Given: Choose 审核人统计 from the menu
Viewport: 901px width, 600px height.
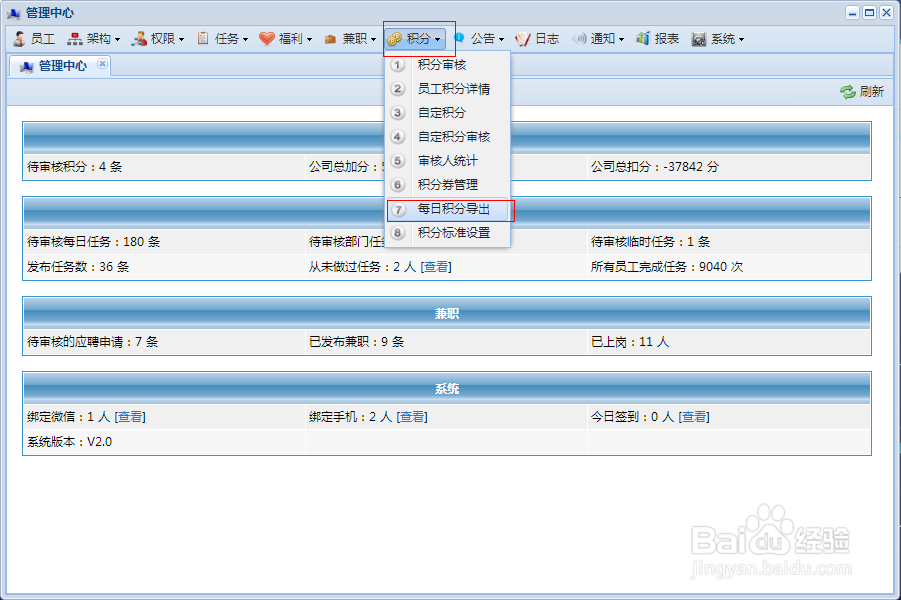Looking at the screenshot, I should click(448, 161).
